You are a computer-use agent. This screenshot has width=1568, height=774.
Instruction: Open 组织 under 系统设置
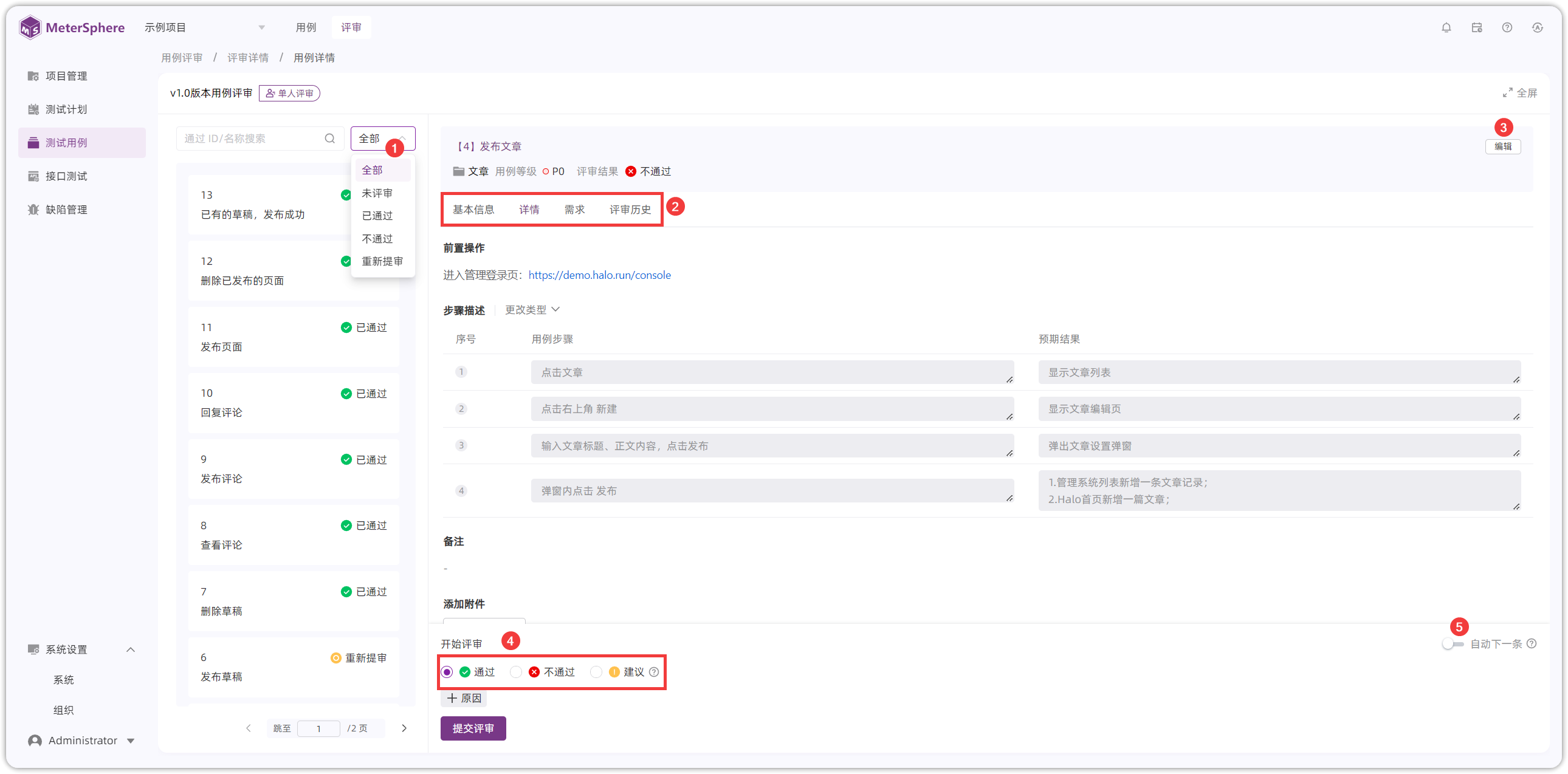pyautogui.click(x=63, y=710)
